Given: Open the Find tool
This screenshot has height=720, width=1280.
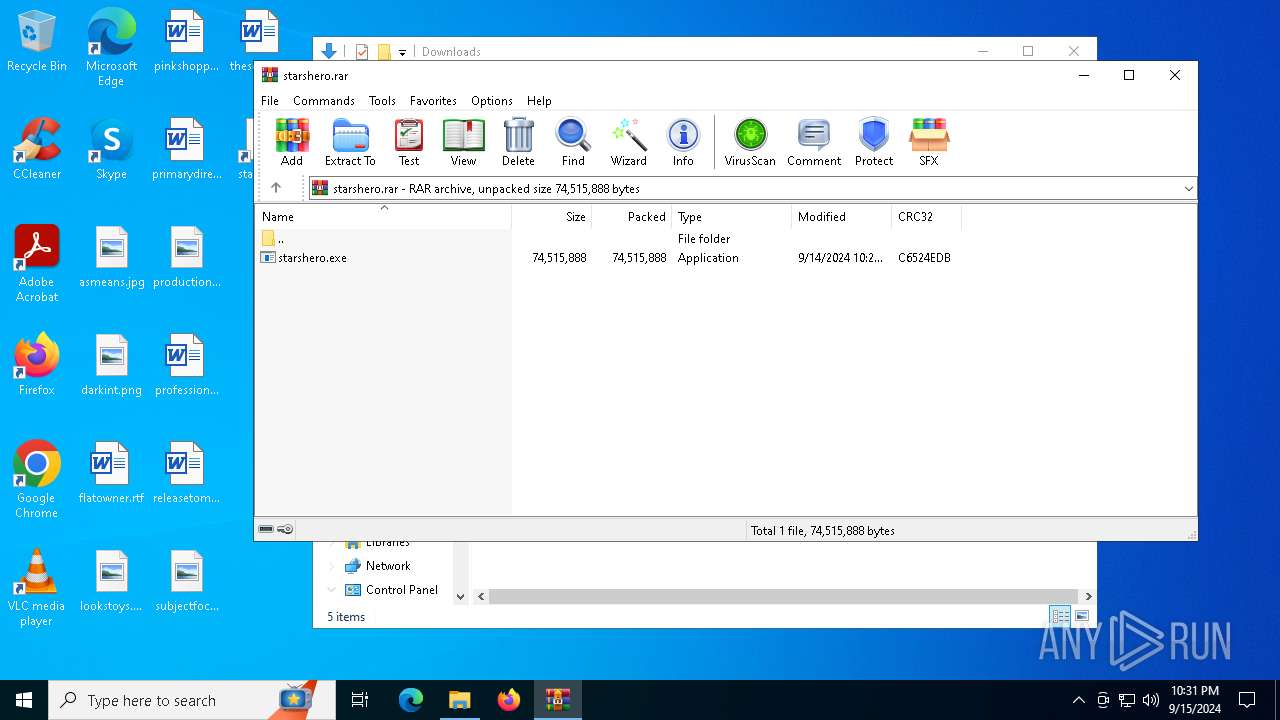Looking at the screenshot, I should [x=573, y=142].
